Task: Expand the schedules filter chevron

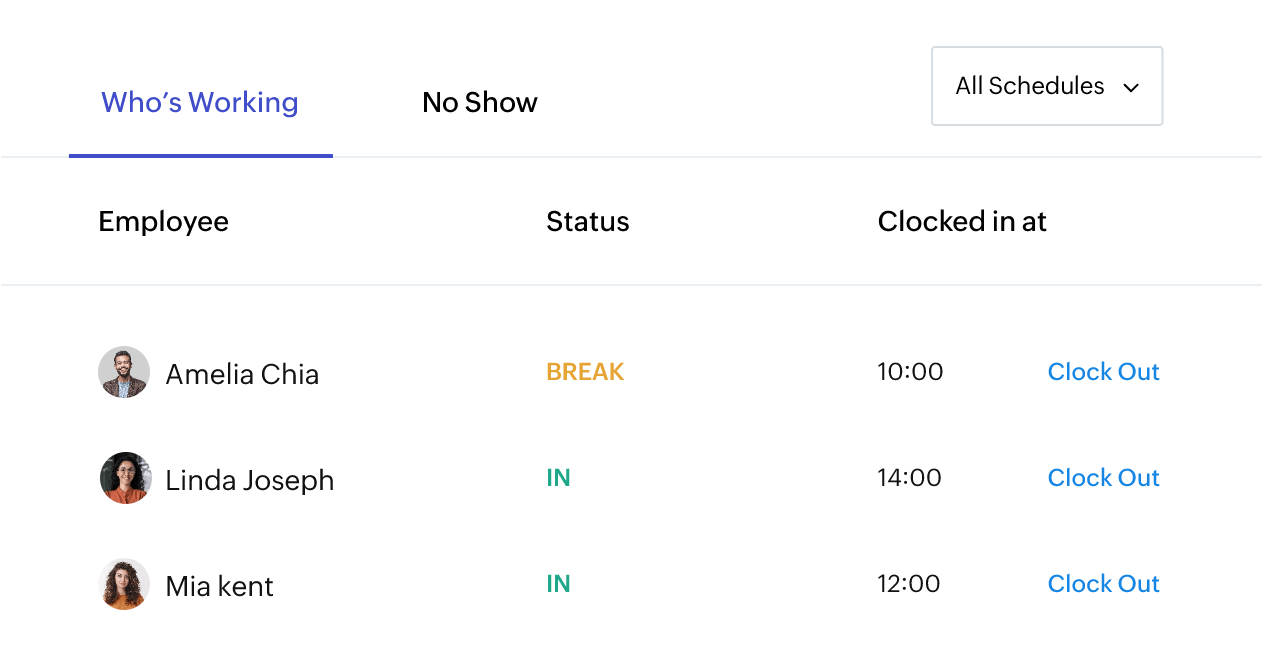Action: (1130, 87)
